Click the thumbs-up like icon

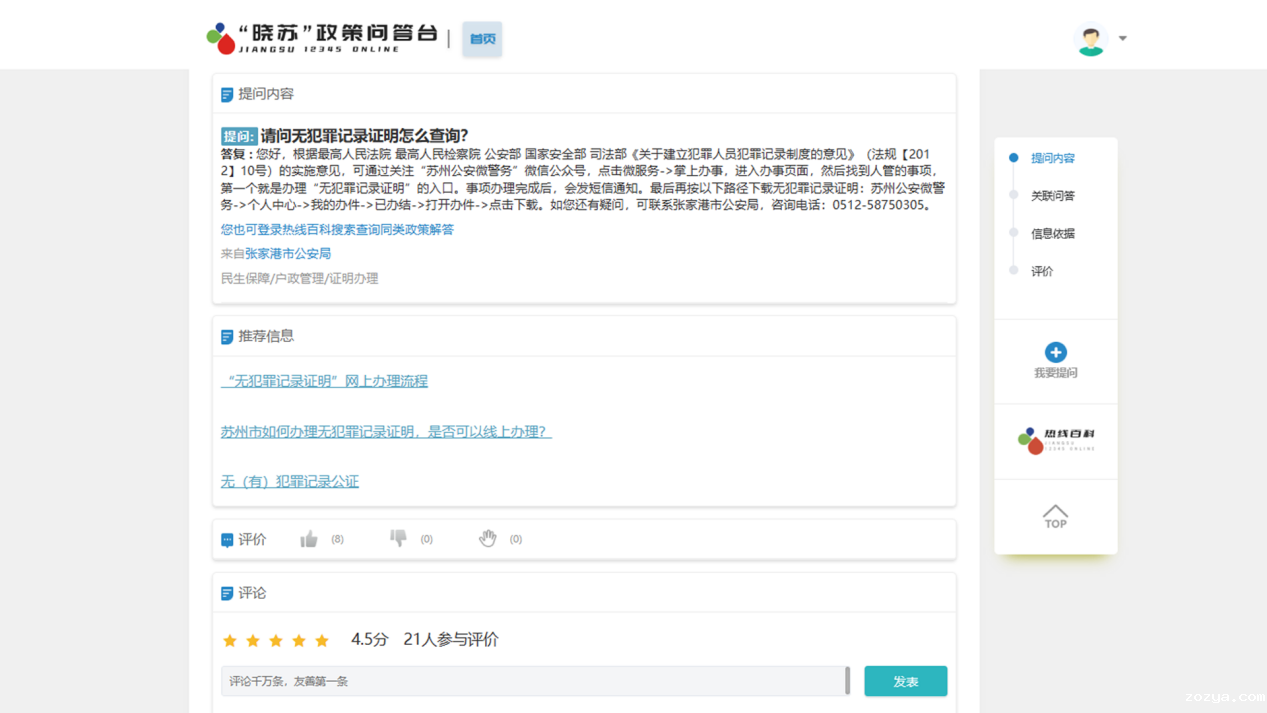[x=309, y=539]
